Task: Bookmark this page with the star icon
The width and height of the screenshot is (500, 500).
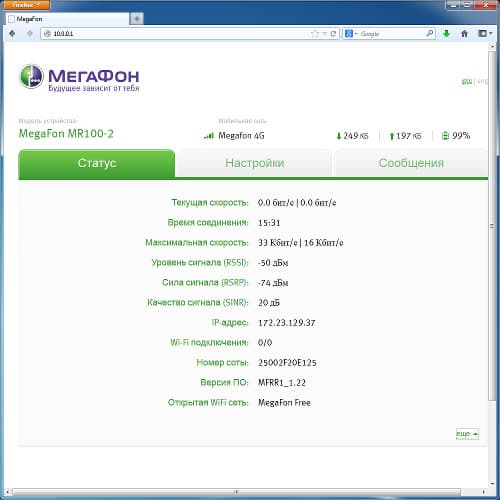Action: point(314,34)
